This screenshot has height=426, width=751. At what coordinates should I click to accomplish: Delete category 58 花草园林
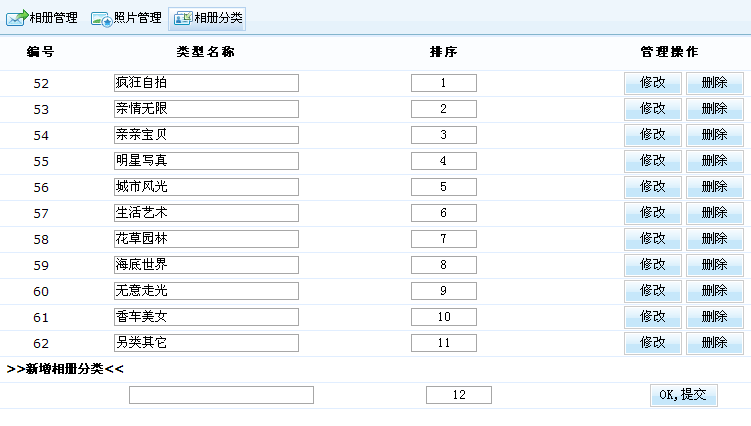pos(715,239)
